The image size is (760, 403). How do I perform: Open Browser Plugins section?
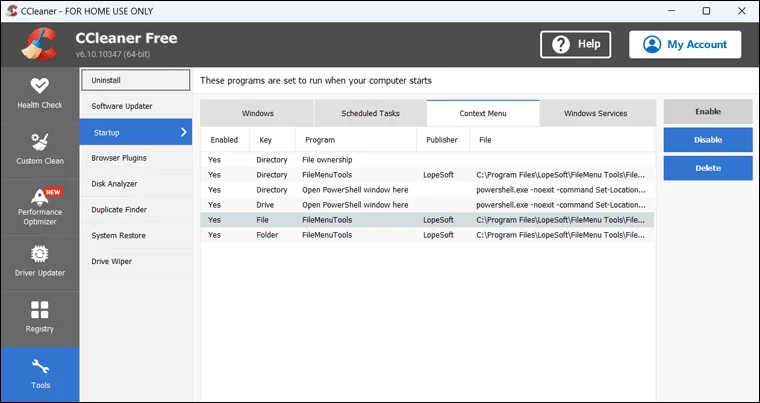click(x=136, y=158)
